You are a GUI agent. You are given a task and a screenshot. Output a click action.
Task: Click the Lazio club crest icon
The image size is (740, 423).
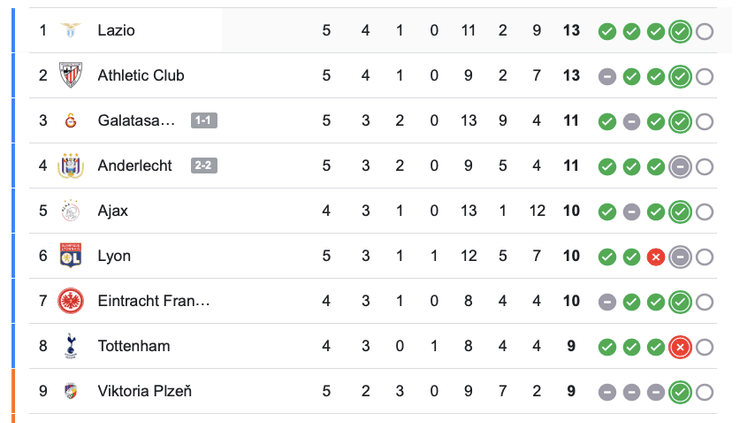pyautogui.click(x=71, y=31)
